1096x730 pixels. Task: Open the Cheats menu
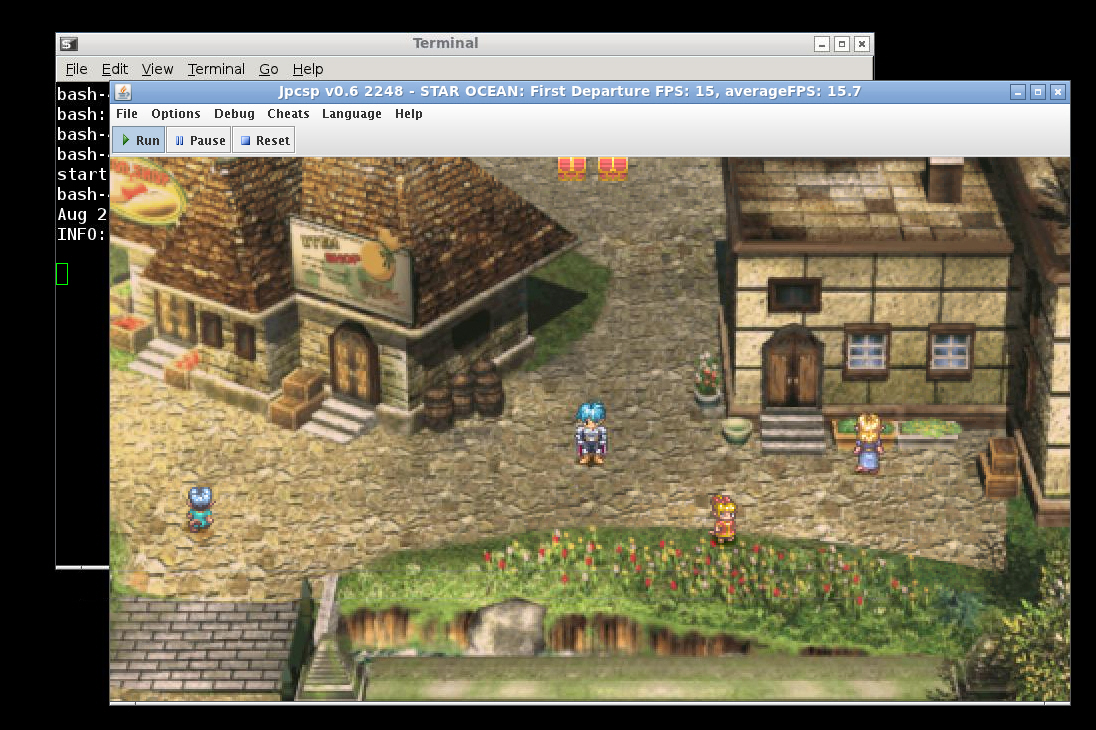[x=288, y=114]
